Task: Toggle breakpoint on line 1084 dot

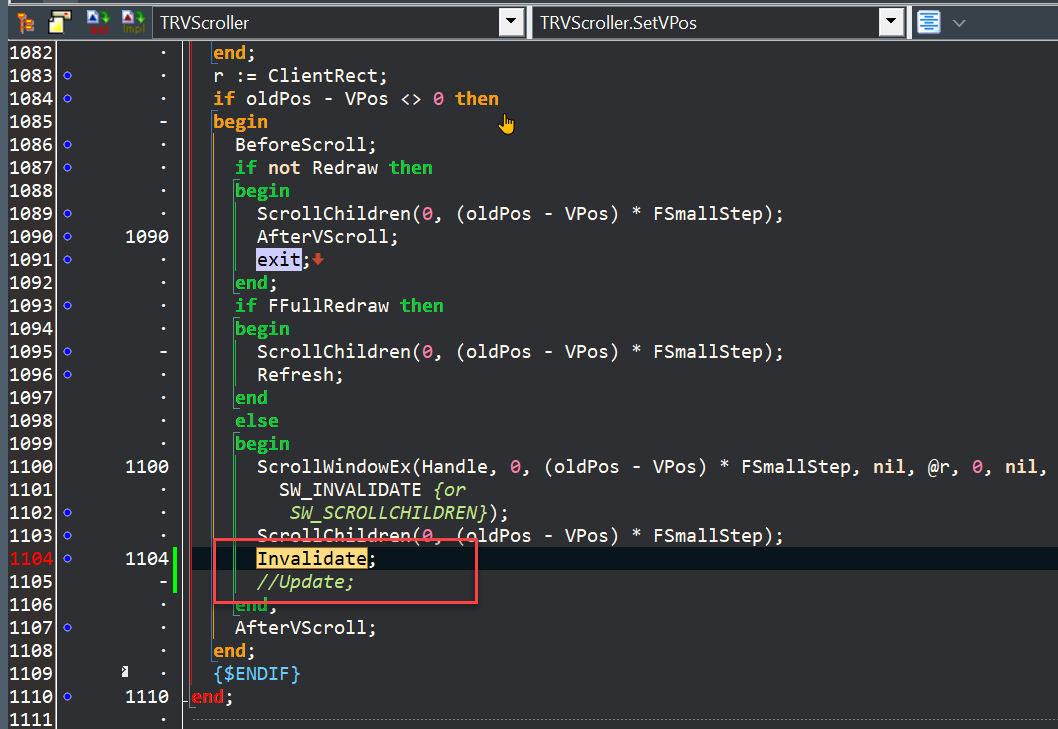Action: (67, 99)
